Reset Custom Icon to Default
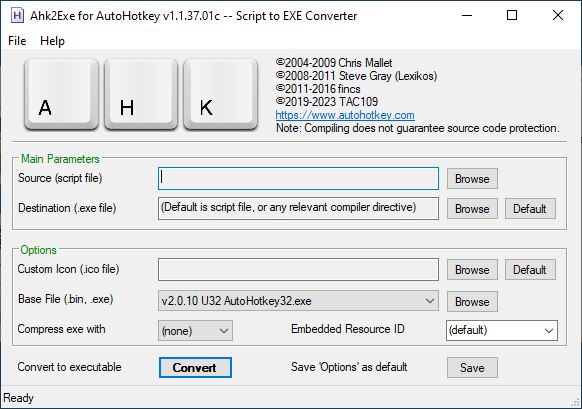 (530, 270)
